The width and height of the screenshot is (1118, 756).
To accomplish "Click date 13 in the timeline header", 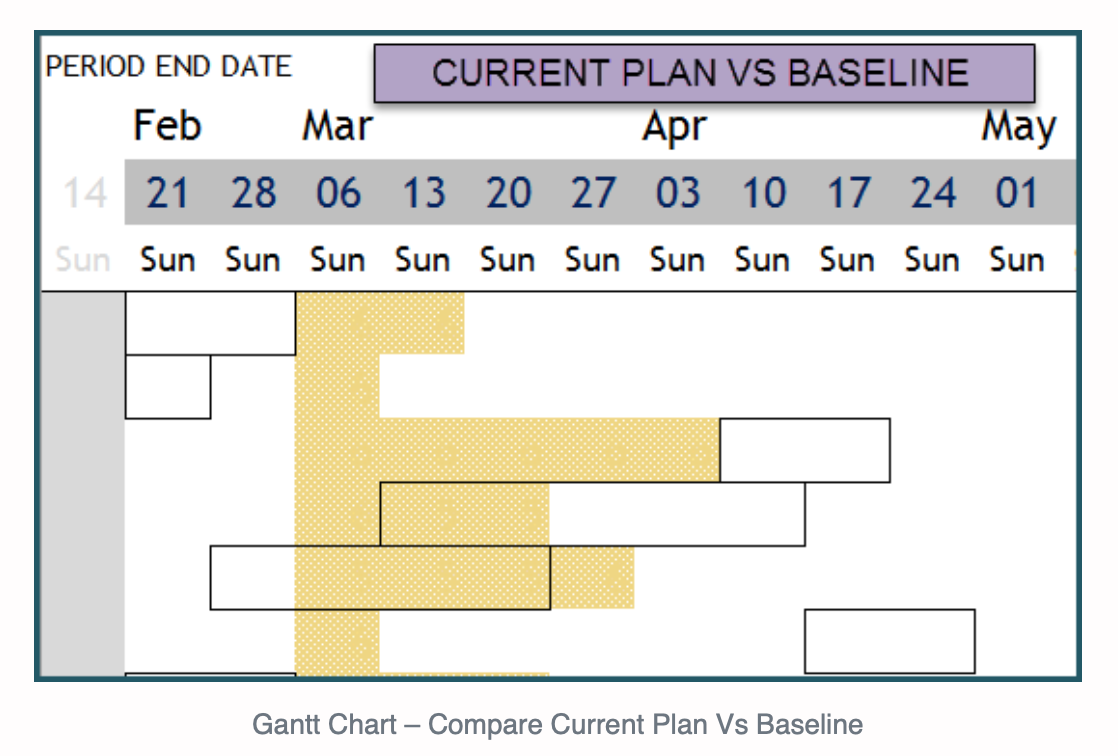I will coord(424,193).
